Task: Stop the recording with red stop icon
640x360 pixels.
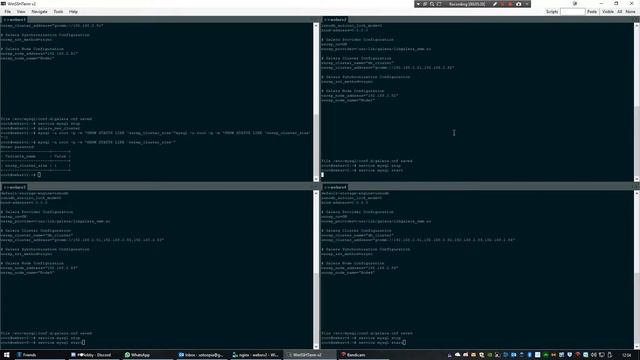Action: (x=510, y=4)
